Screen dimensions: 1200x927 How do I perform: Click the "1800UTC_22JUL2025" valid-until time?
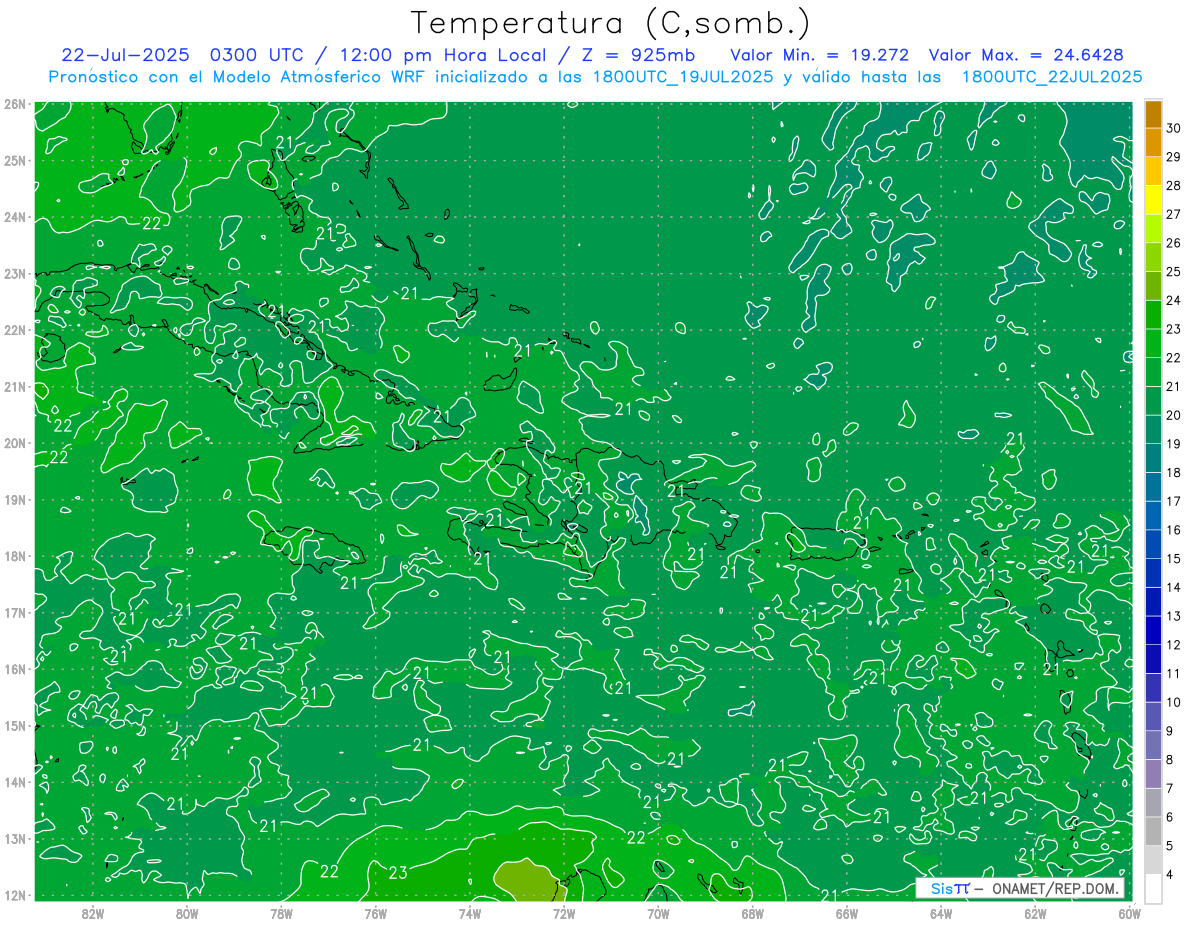[x=1051, y=76]
